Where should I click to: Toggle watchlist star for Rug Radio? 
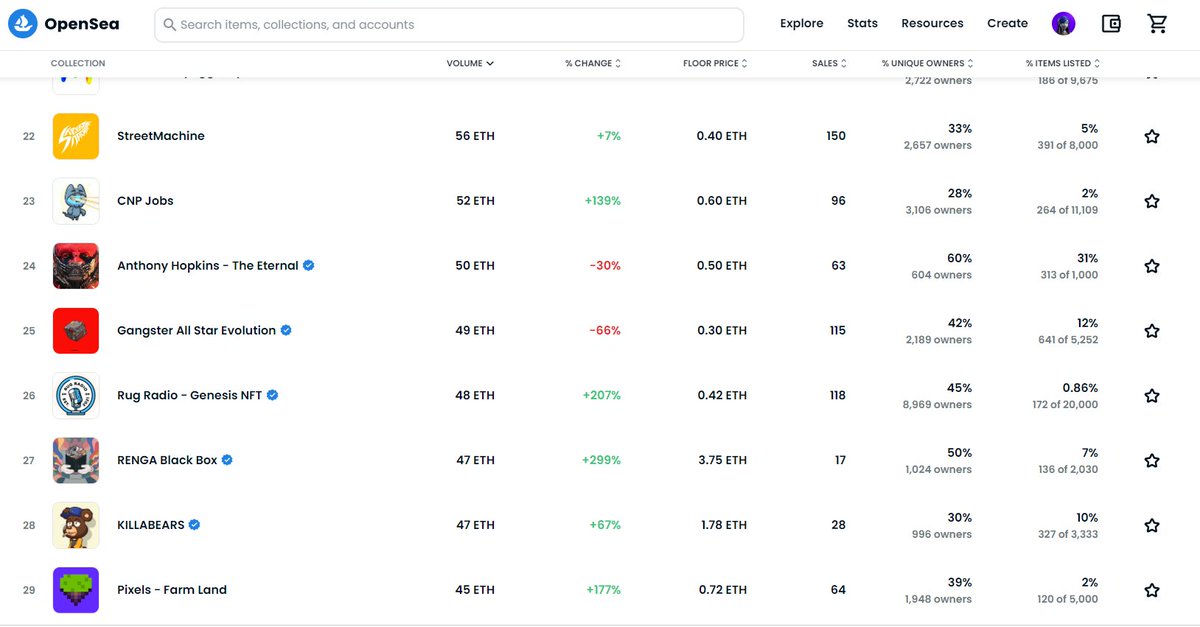tap(1152, 396)
